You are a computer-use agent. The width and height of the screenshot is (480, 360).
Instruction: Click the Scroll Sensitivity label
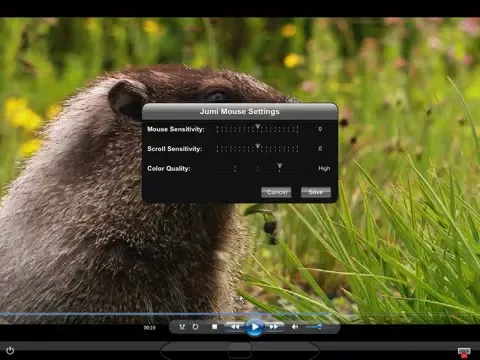coord(175,149)
